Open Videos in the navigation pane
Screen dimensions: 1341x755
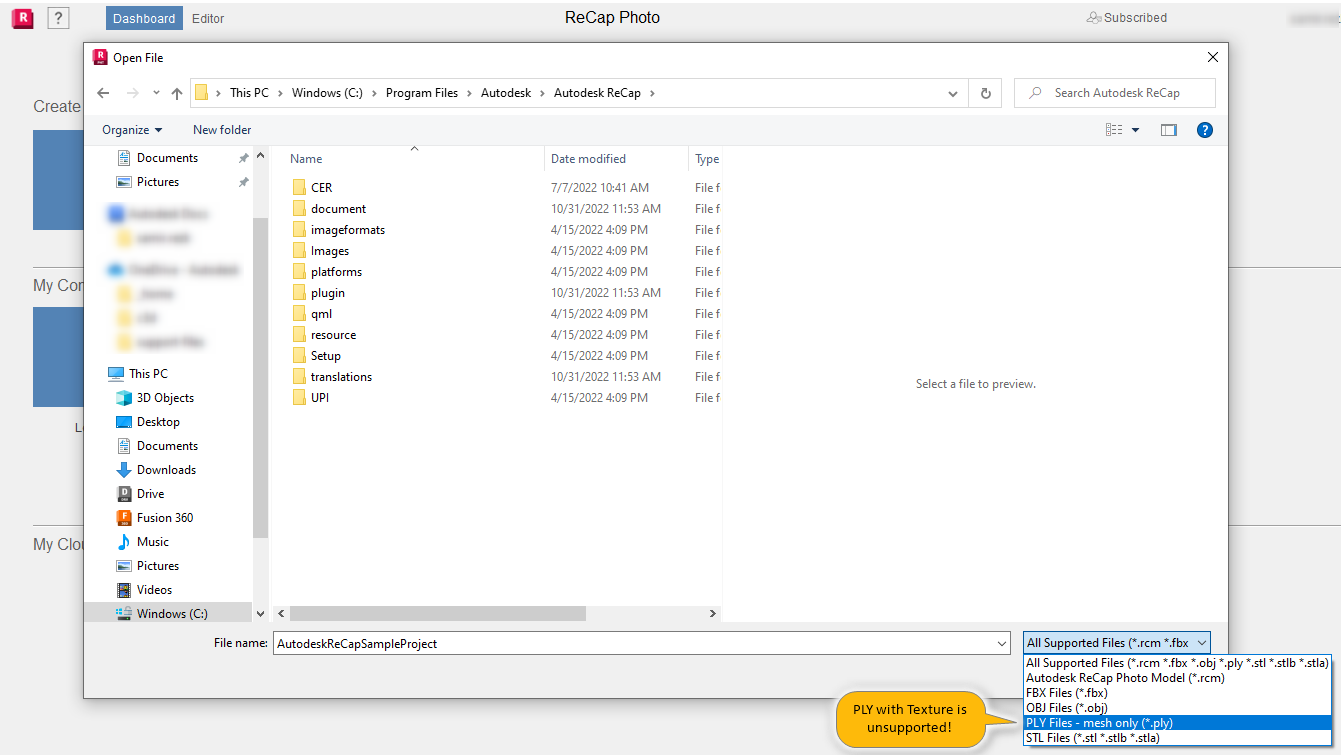click(145, 590)
